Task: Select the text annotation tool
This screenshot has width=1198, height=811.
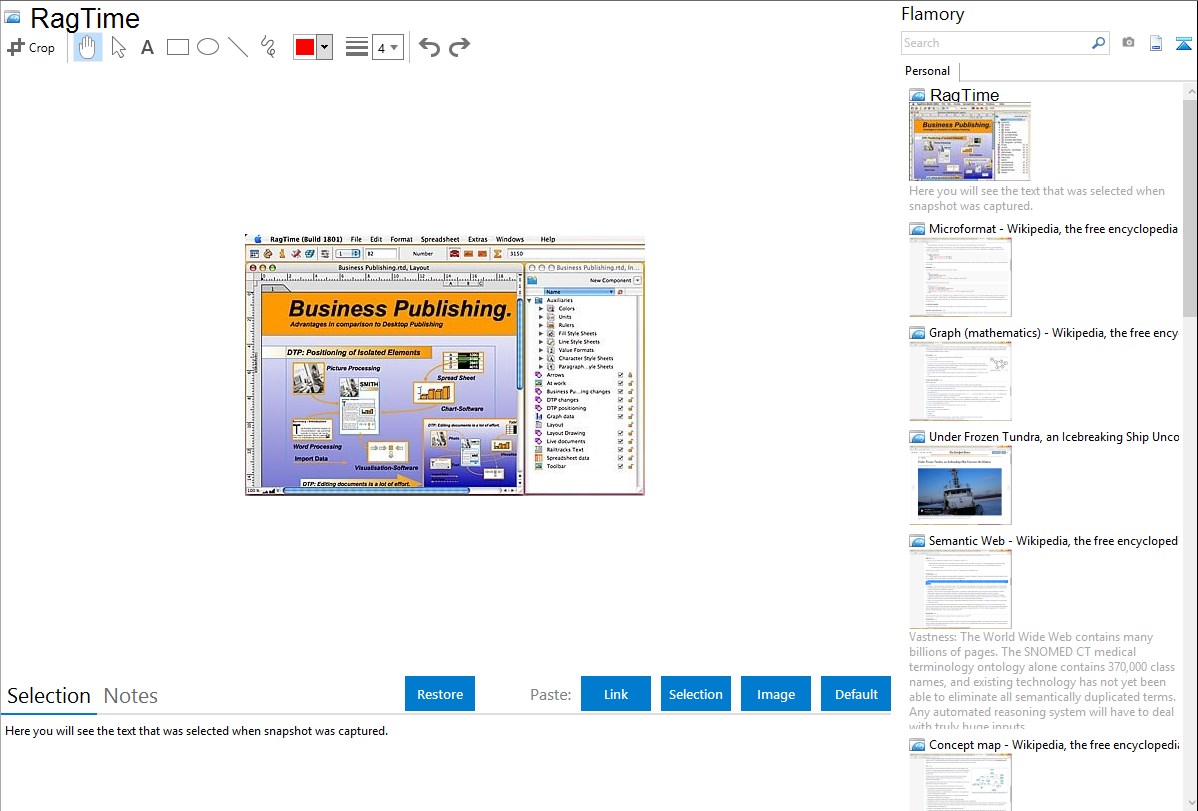Action: pos(147,47)
